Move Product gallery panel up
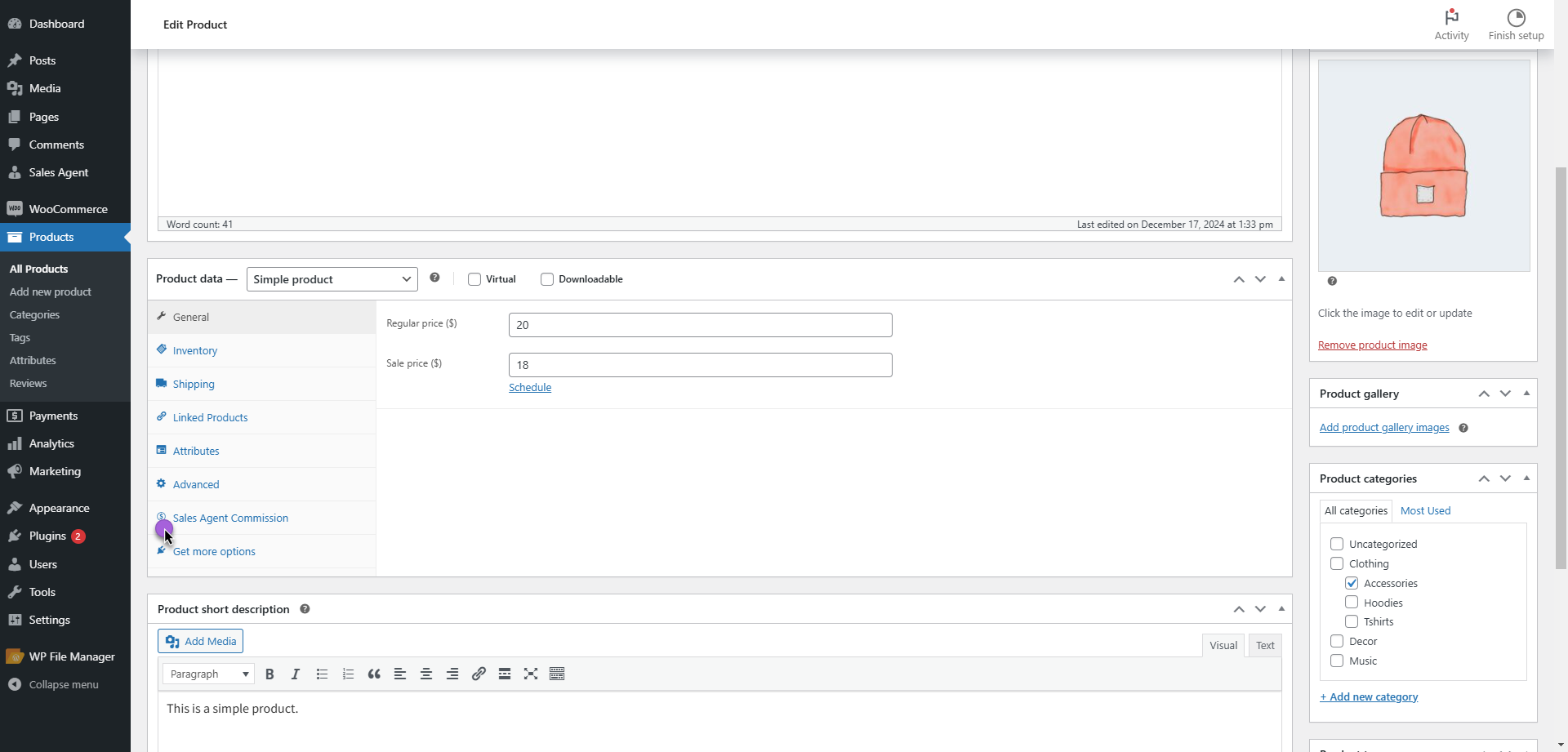Screen dimensions: 1568x752 click(1484, 394)
